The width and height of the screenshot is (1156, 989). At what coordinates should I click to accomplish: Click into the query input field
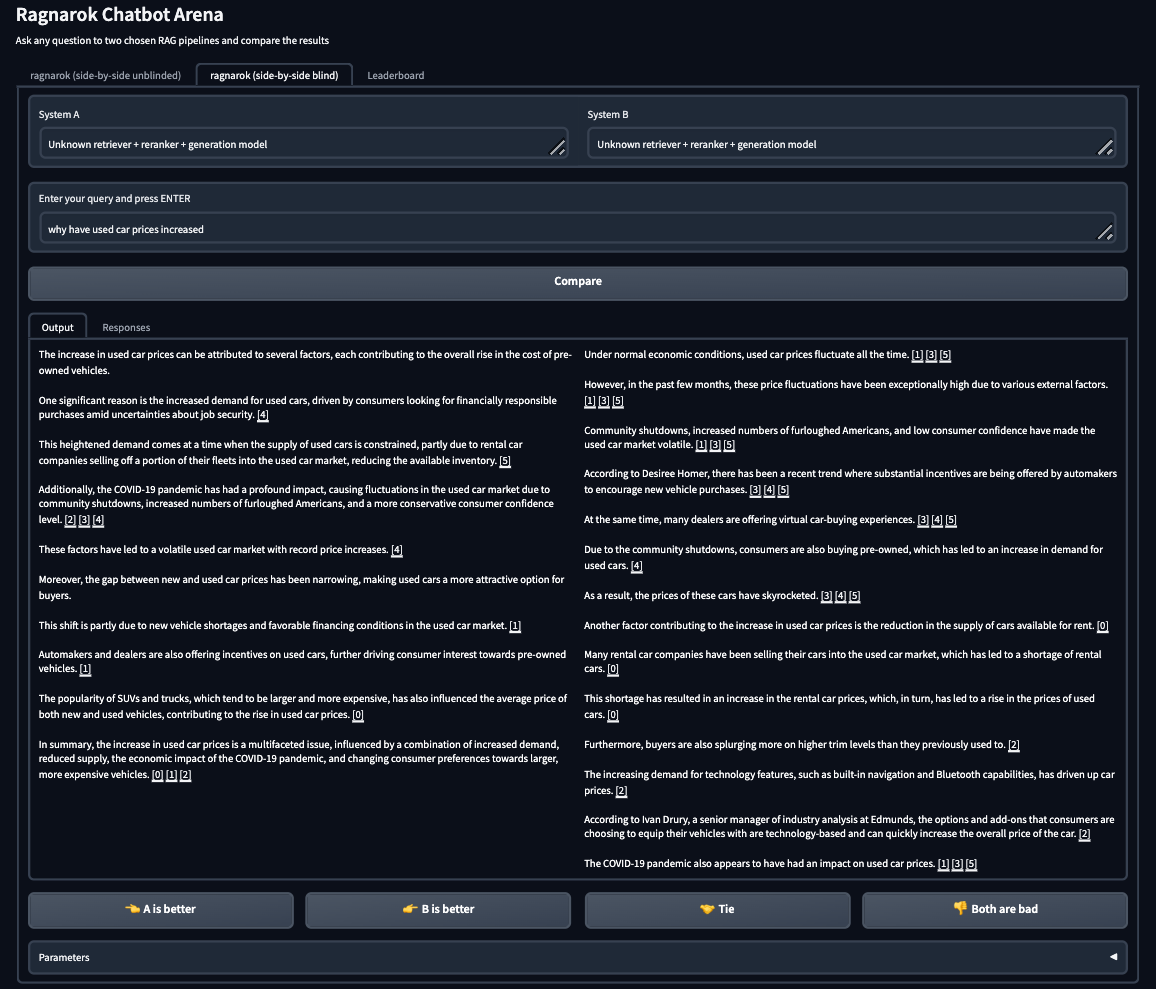560,229
